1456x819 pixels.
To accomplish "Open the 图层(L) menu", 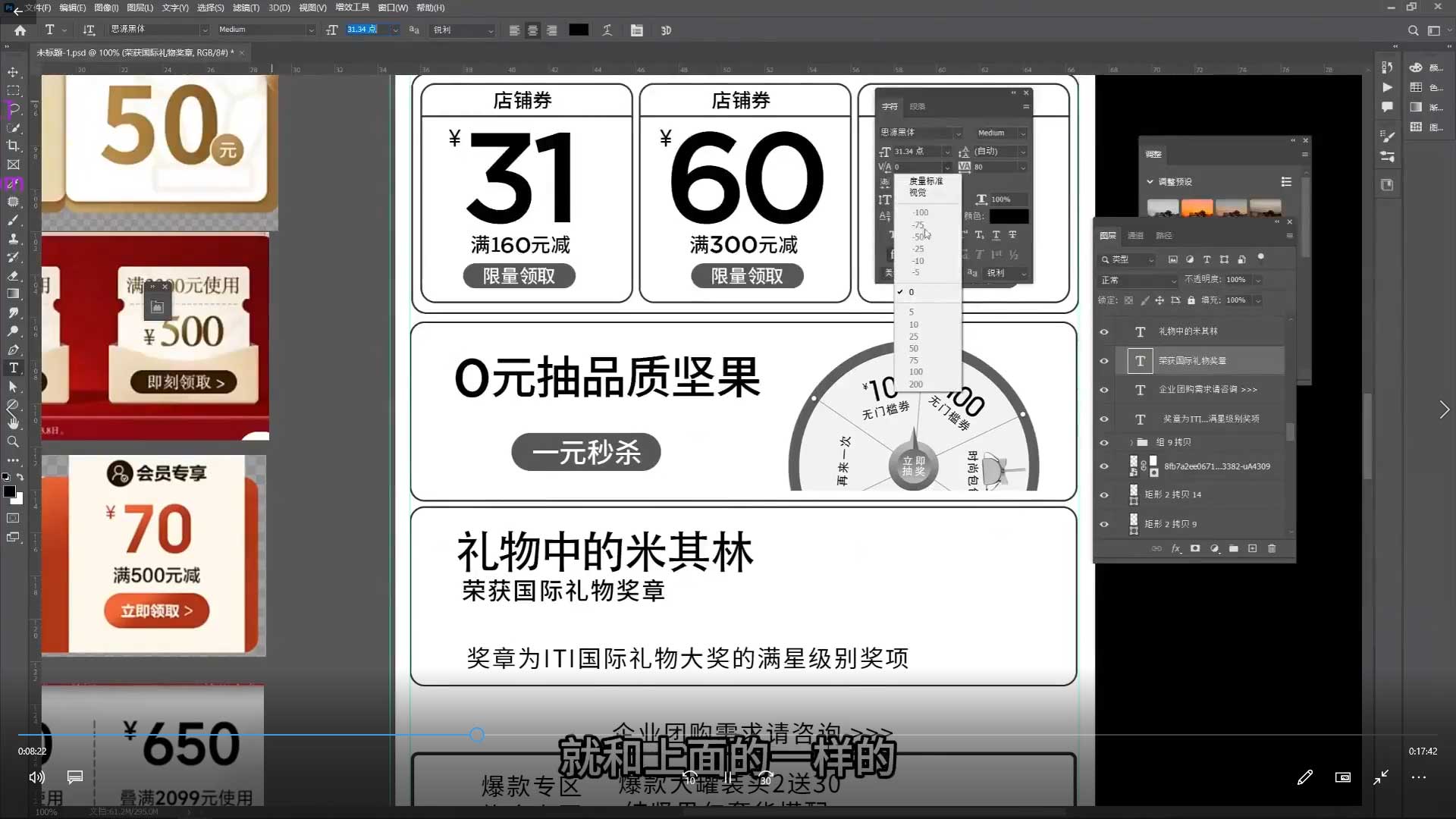I will pos(140,8).
